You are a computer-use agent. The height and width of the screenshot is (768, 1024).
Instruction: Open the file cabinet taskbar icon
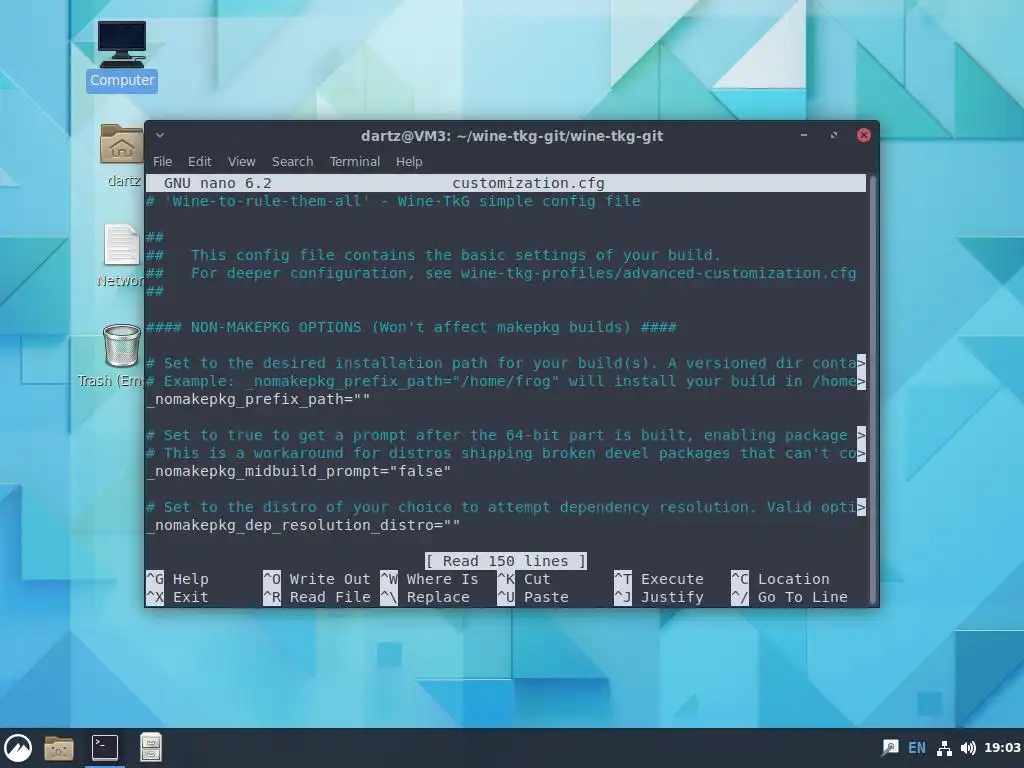pos(151,748)
